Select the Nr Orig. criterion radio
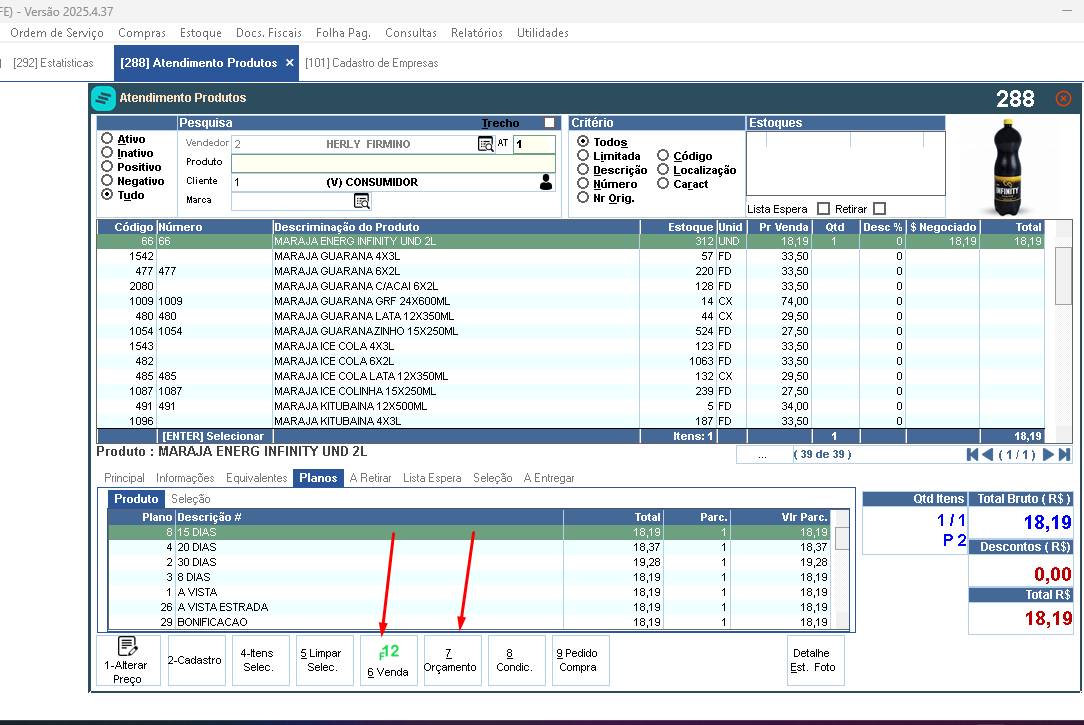Screen dimensions: 1084x725 tap(583, 198)
